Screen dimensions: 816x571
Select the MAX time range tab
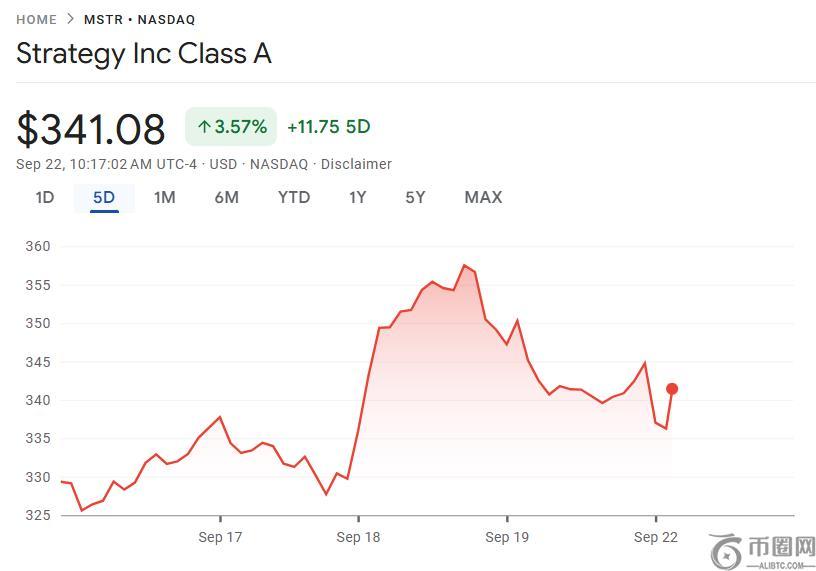[x=483, y=197]
